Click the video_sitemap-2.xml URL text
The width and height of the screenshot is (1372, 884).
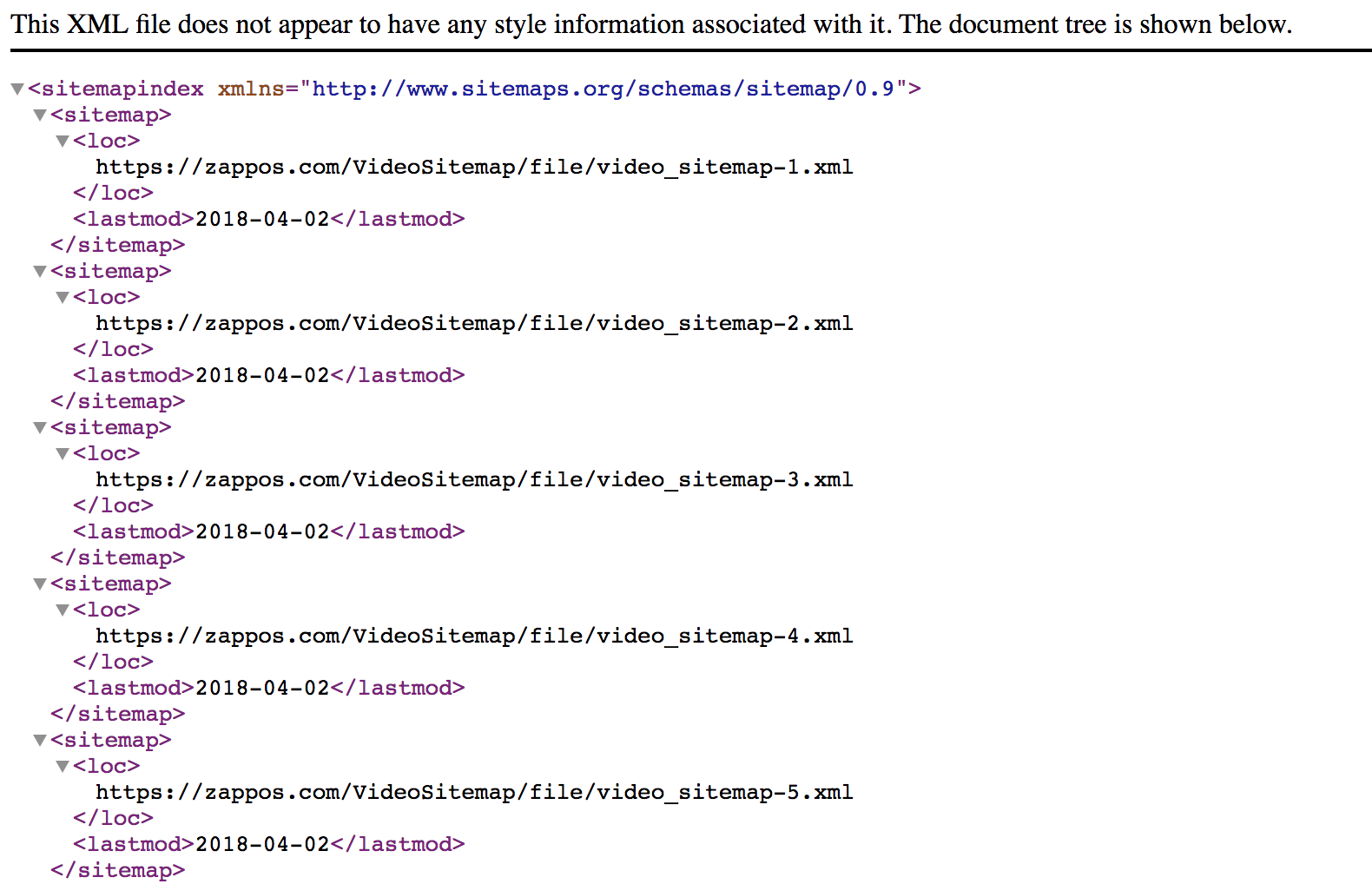click(474, 323)
